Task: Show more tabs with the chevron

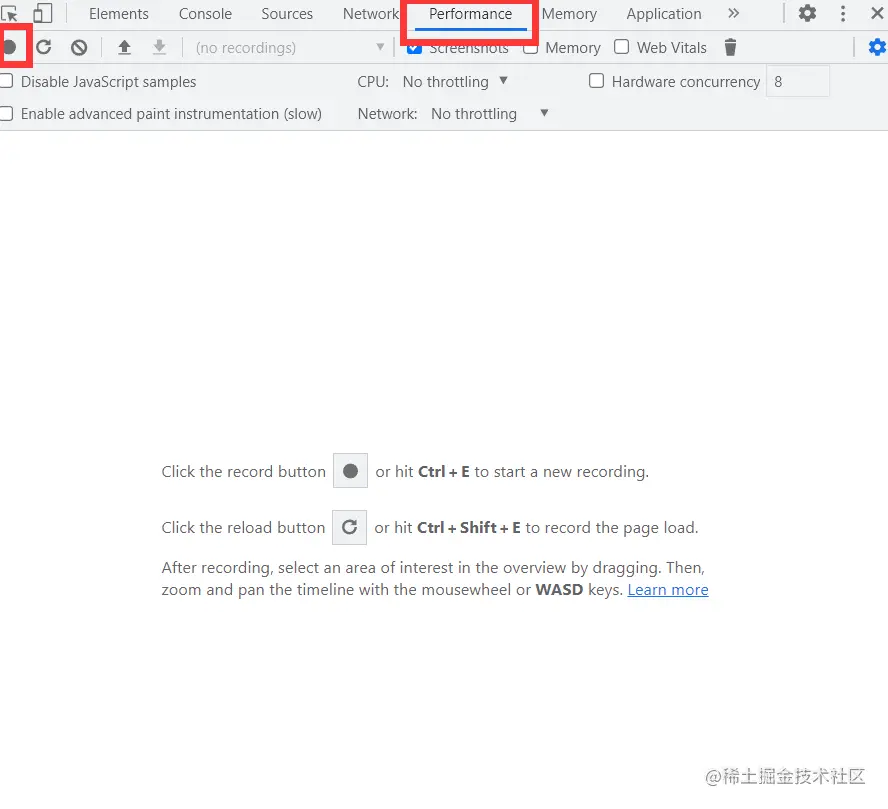Action: click(733, 13)
